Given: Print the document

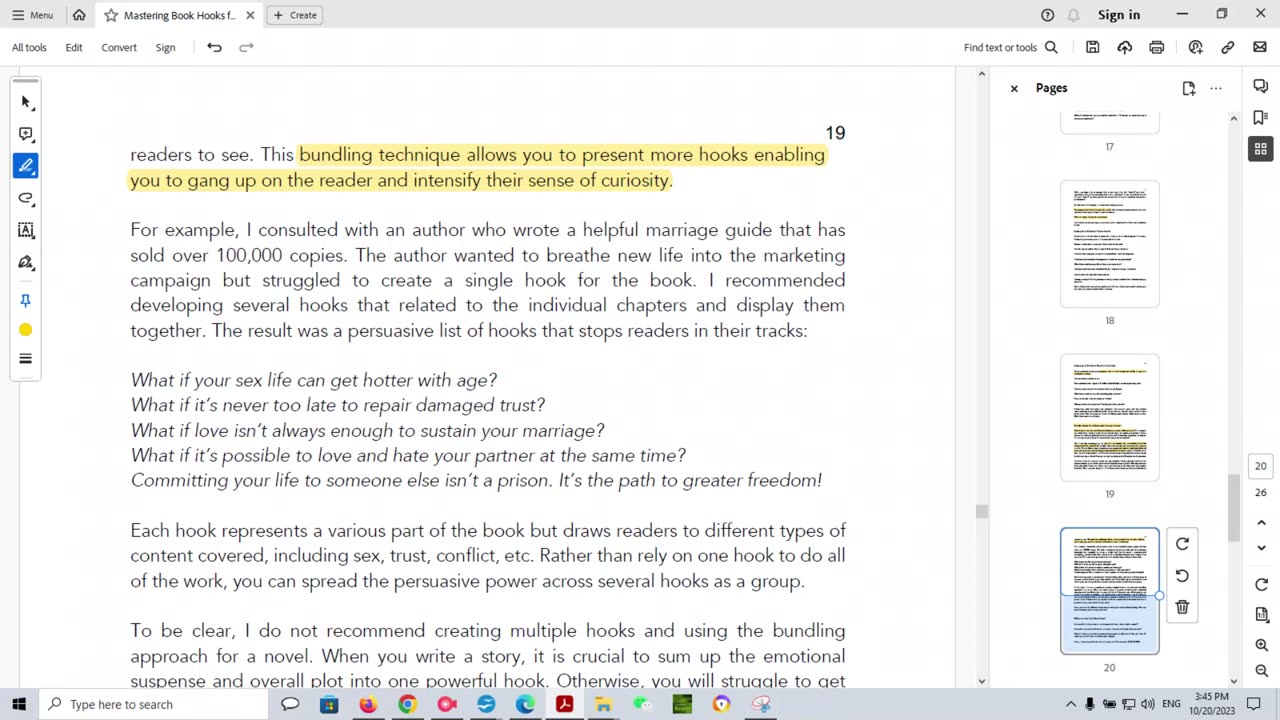Looking at the screenshot, I should tap(1157, 47).
